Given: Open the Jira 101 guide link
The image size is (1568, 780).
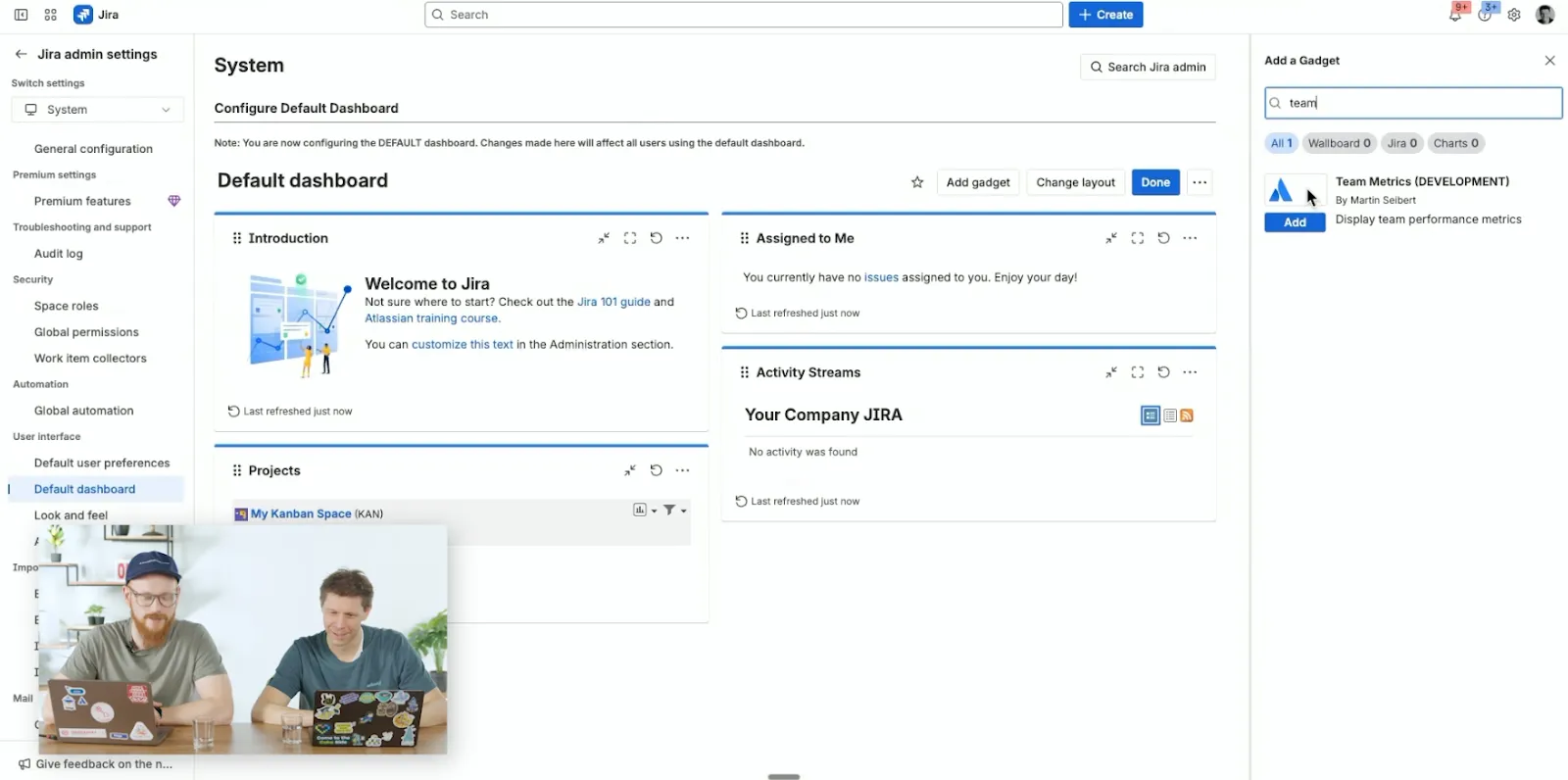Looking at the screenshot, I should point(613,302).
